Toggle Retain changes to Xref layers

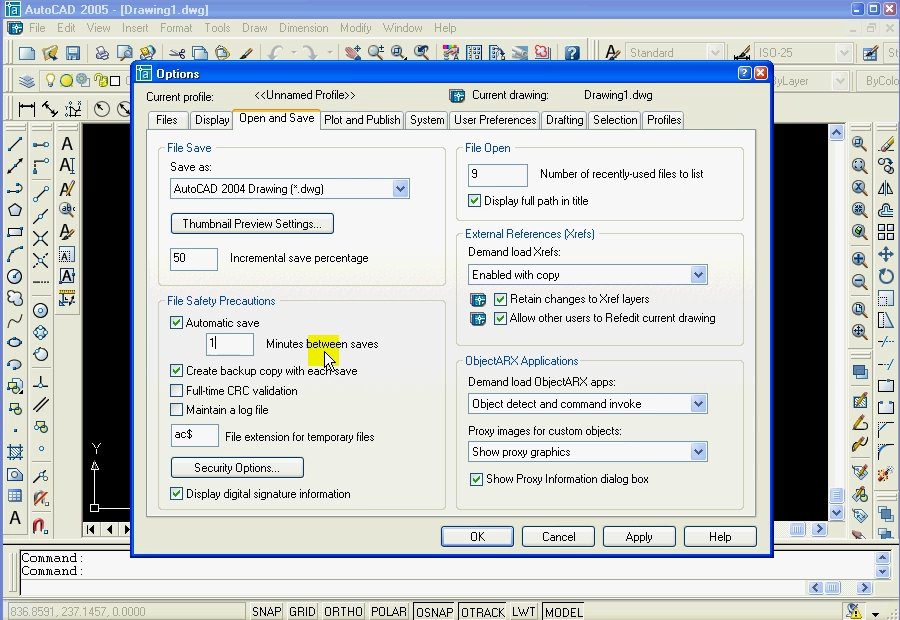(501, 299)
